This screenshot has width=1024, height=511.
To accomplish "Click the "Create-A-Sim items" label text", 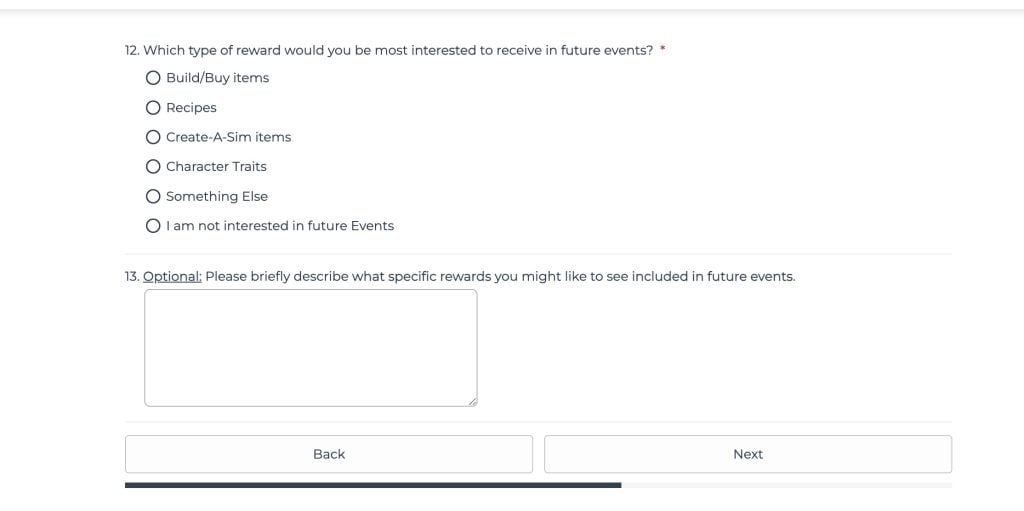I will click(228, 137).
